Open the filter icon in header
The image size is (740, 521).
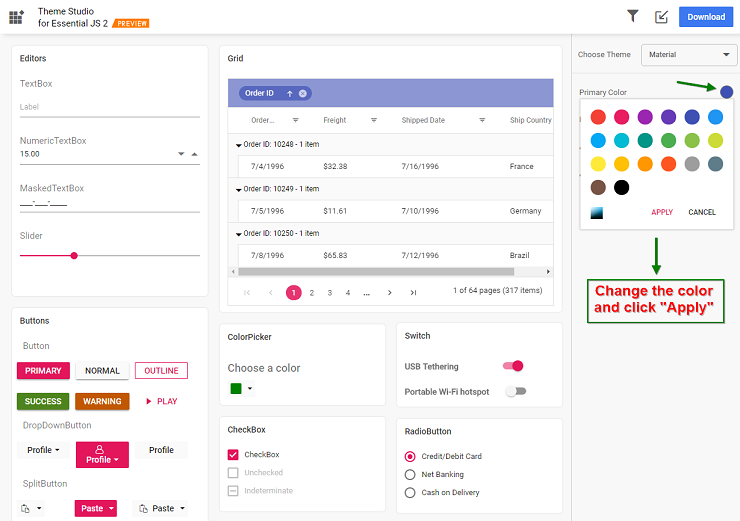click(632, 17)
